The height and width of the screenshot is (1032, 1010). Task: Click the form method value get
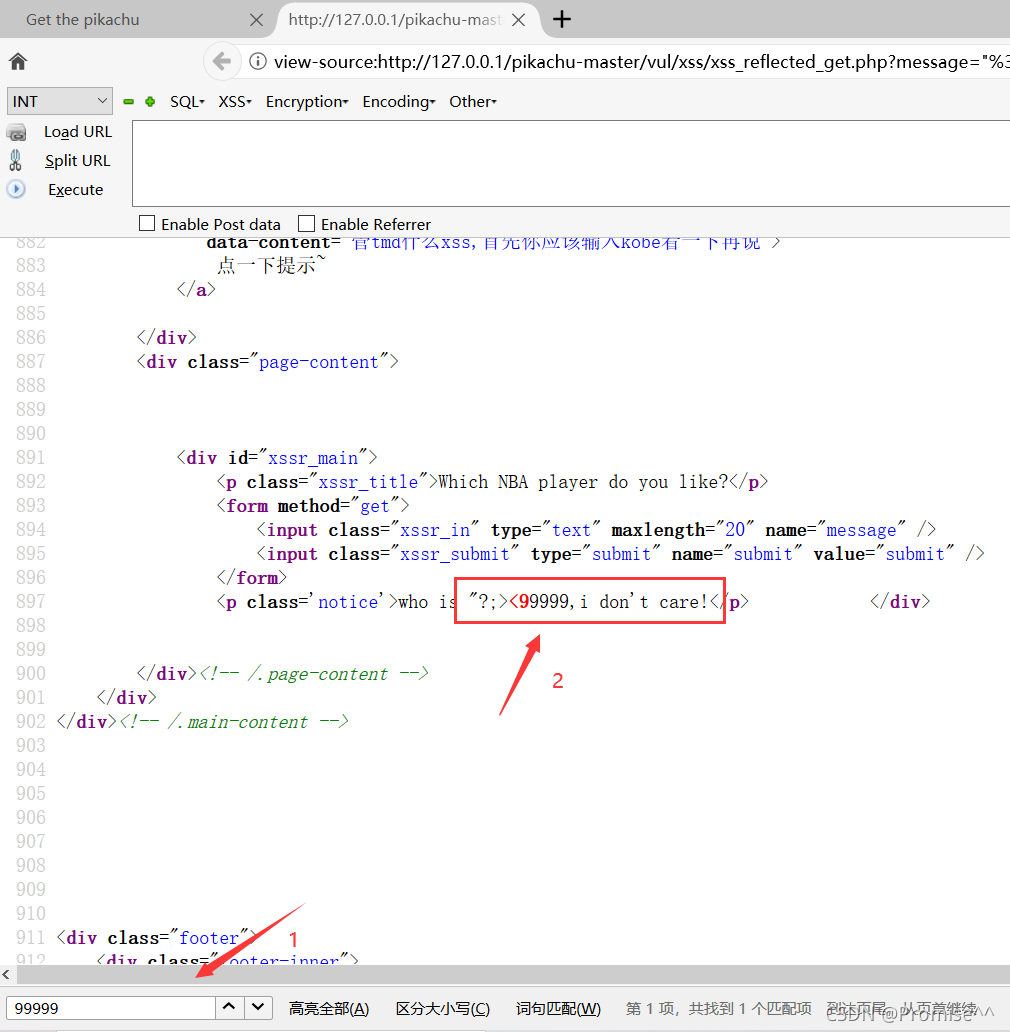pyautogui.click(x=375, y=506)
